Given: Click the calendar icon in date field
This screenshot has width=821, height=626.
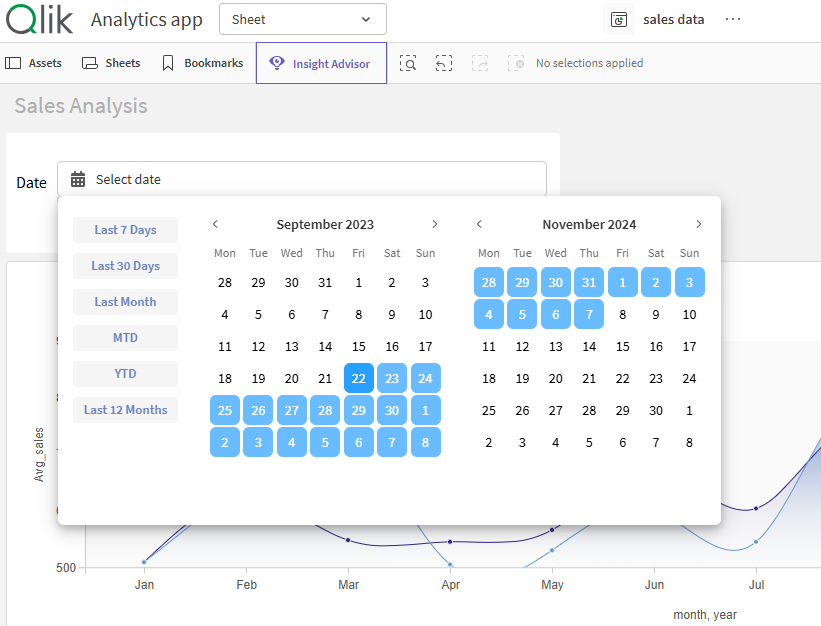Looking at the screenshot, I should 78,180.
